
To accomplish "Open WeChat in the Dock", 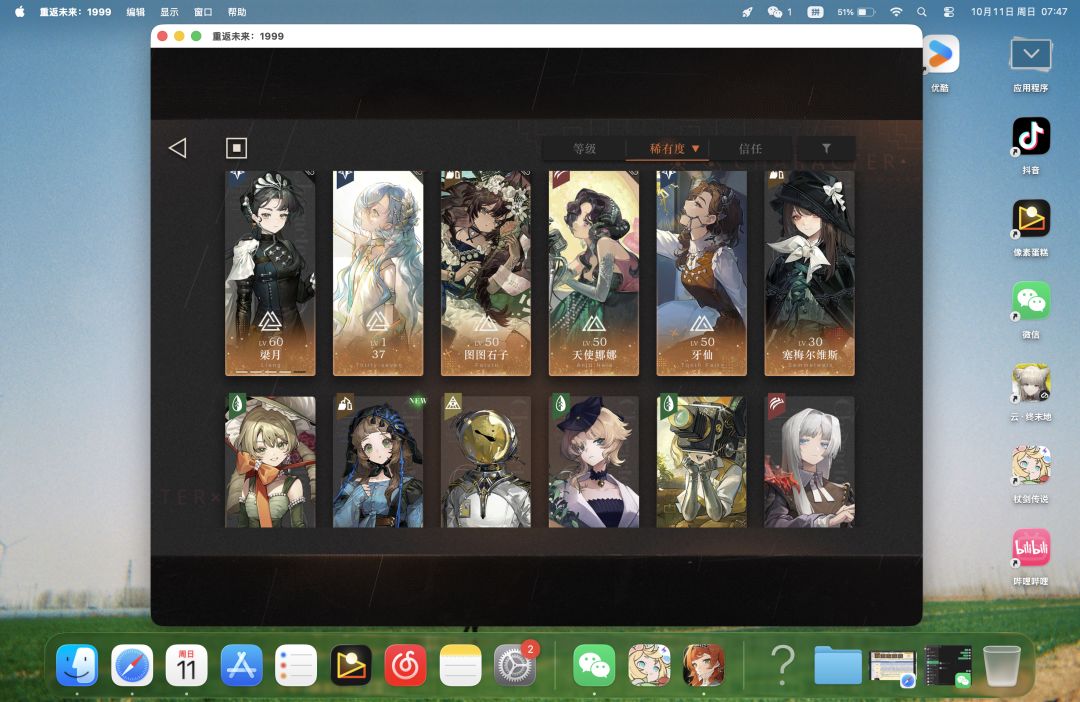I will click(x=594, y=665).
